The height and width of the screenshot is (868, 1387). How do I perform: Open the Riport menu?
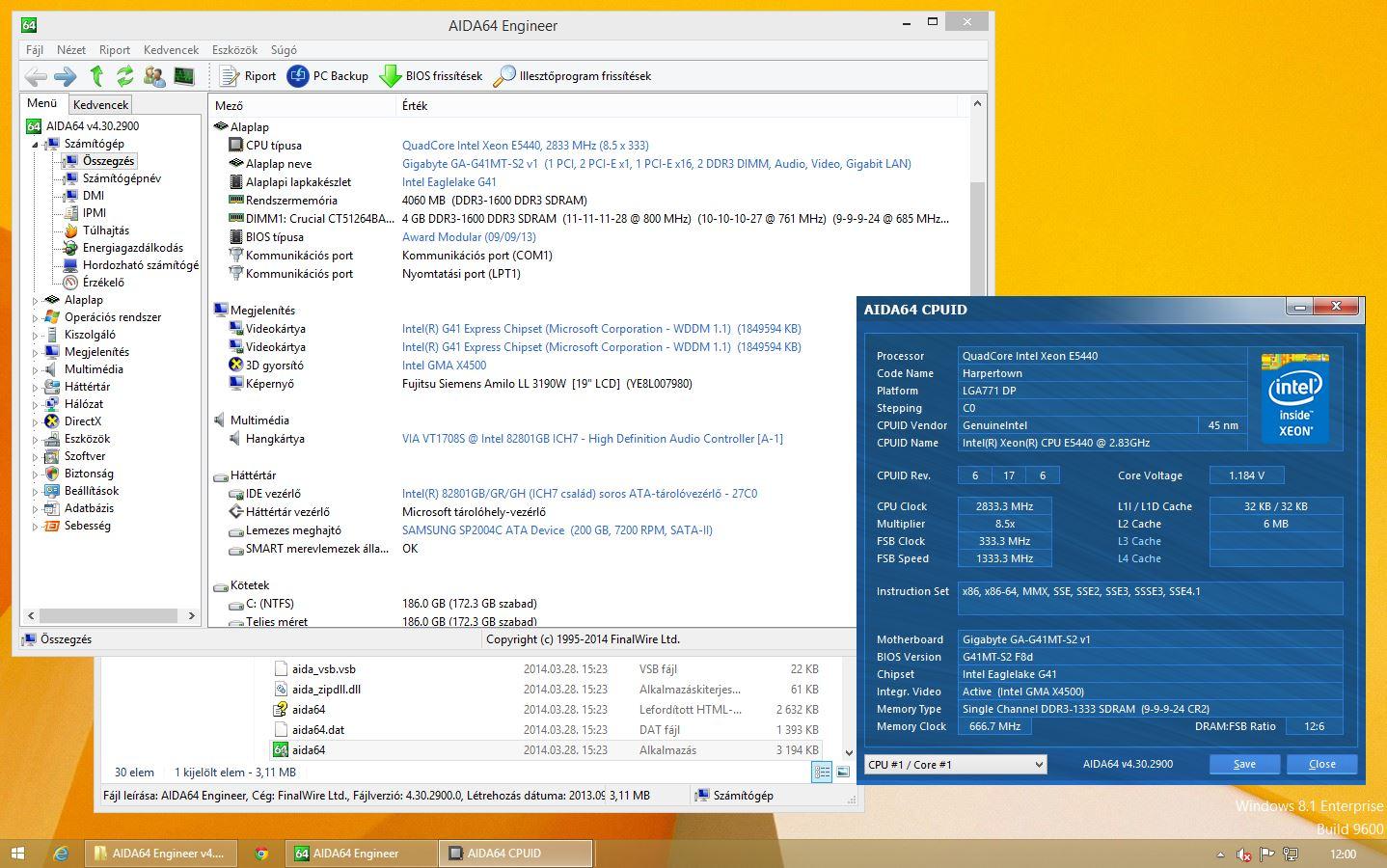click(115, 49)
